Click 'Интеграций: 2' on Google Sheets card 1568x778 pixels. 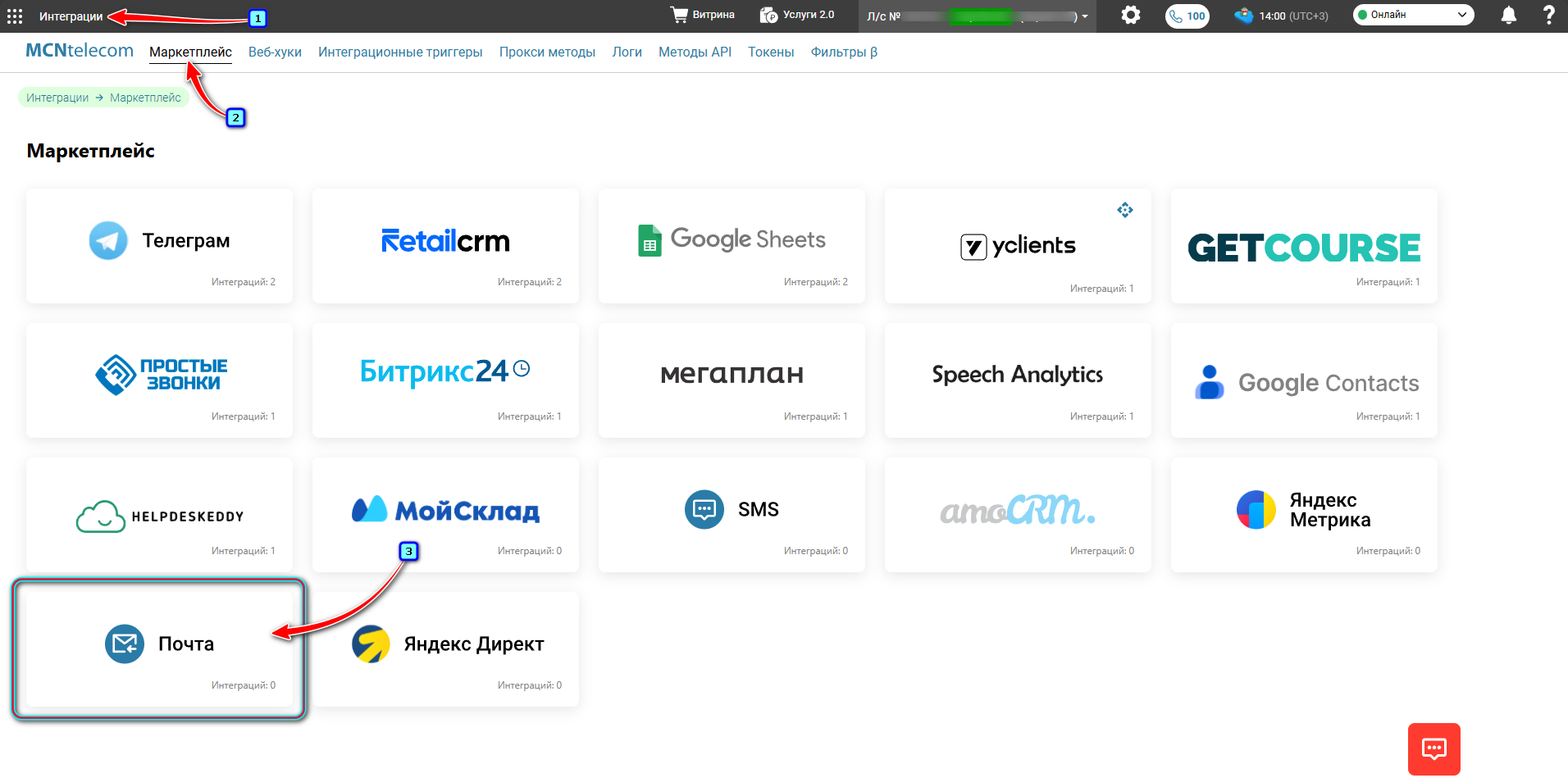(816, 282)
